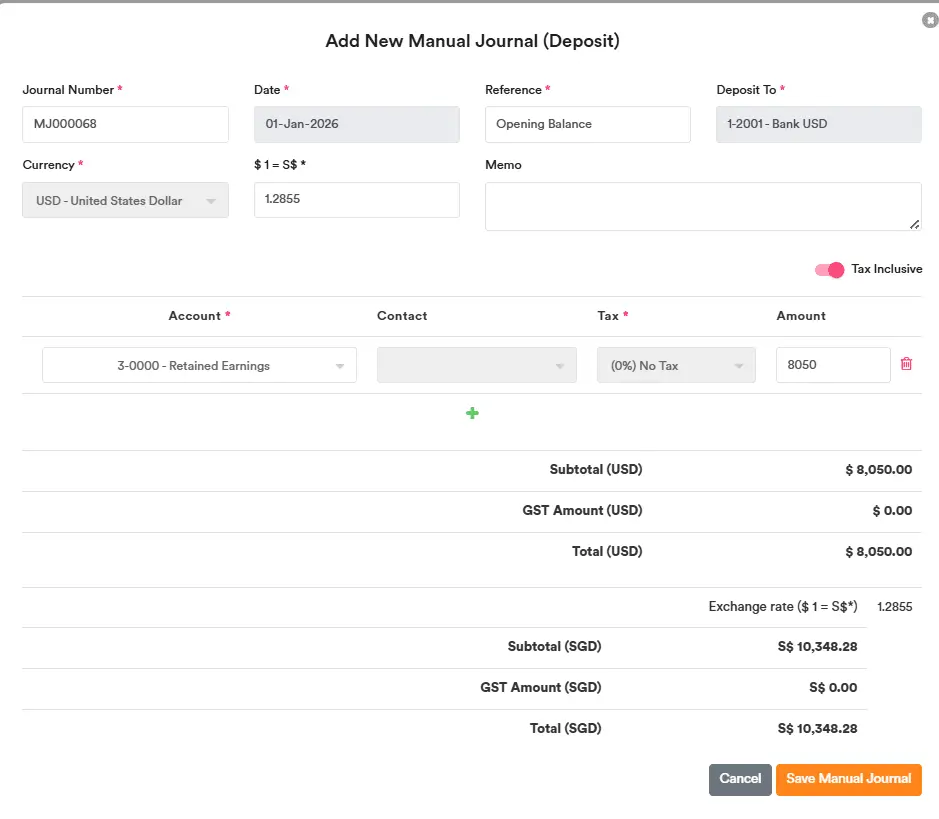This screenshot has width=939, height=819.
Task: Edit the Reference field with Opening Balance
Action: [587, 125]
